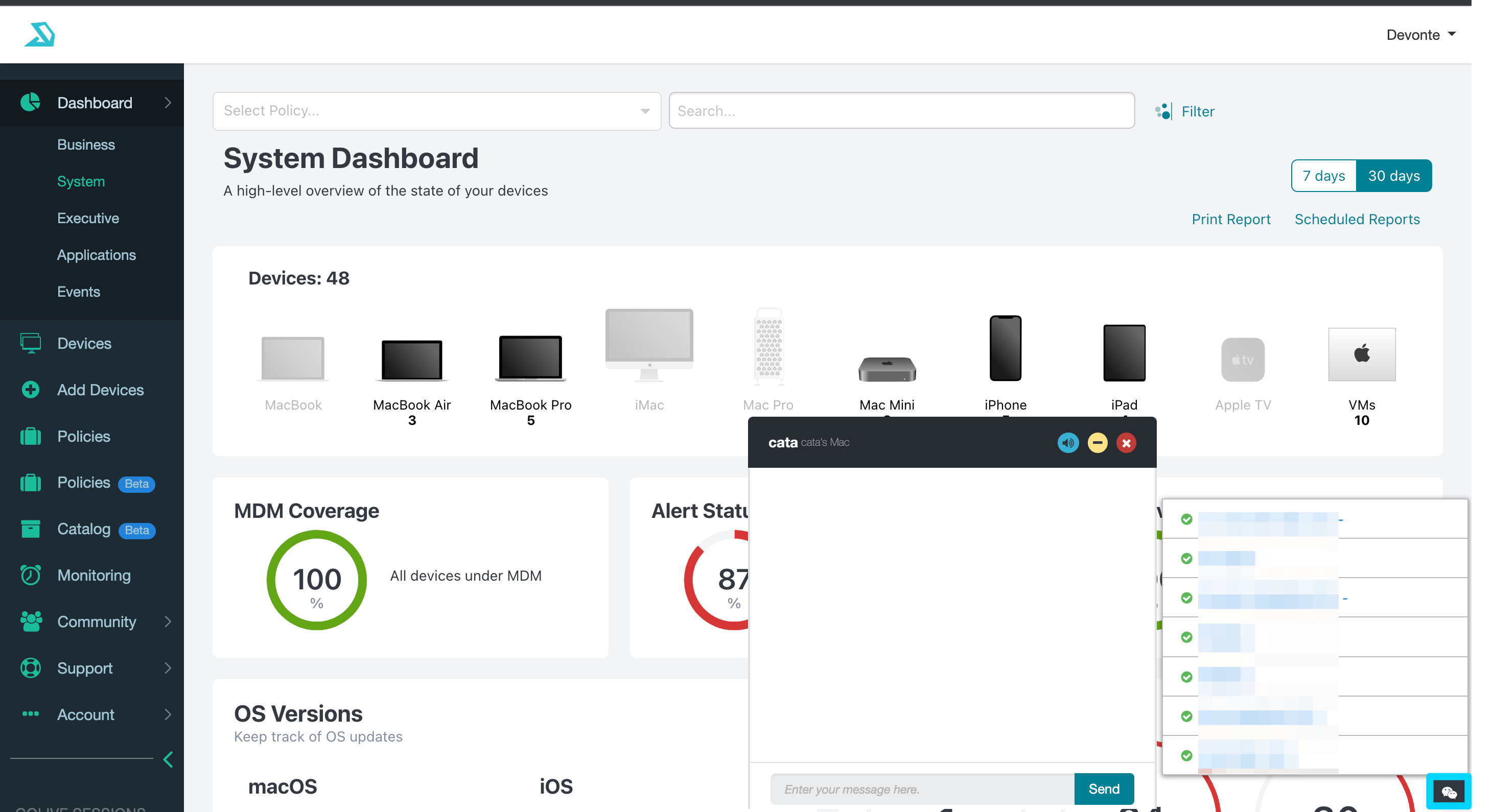Image resolution: width=1493 pixels, height=812 pixels.
Task: Close the cata chat with red X
Action: [1126, 442]
